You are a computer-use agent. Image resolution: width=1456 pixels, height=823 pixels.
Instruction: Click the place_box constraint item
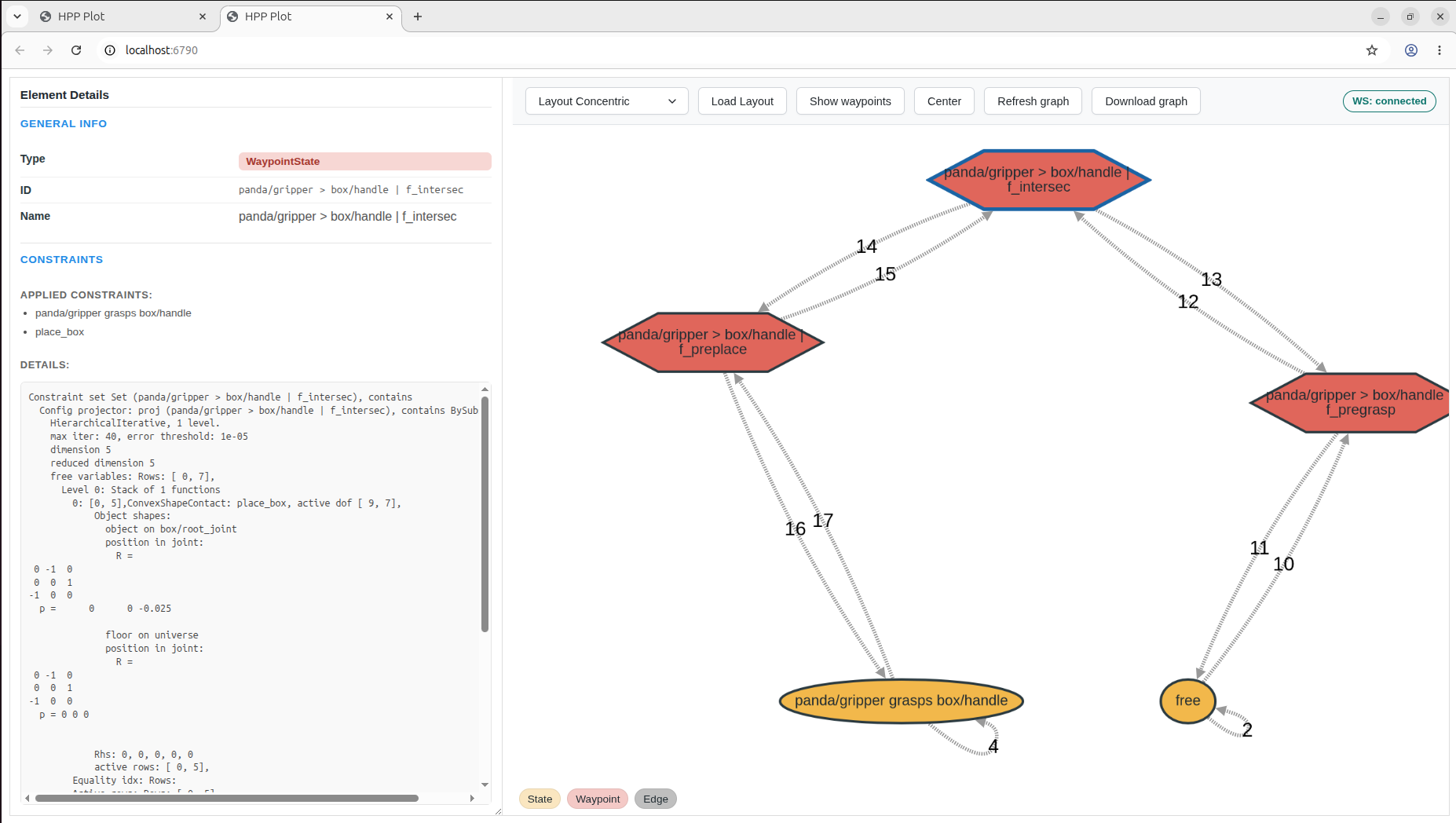(60, 331)
